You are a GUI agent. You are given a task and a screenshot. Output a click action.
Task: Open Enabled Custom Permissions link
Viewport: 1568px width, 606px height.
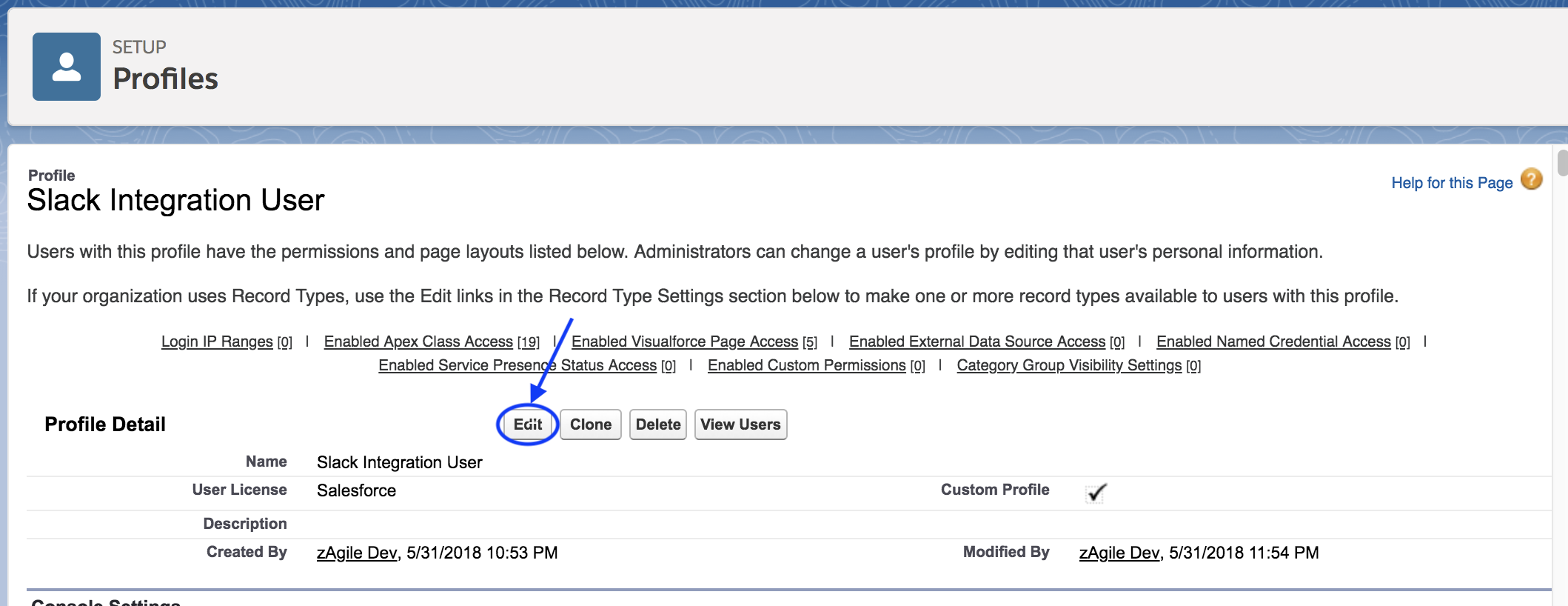click(x=806, y=365)
